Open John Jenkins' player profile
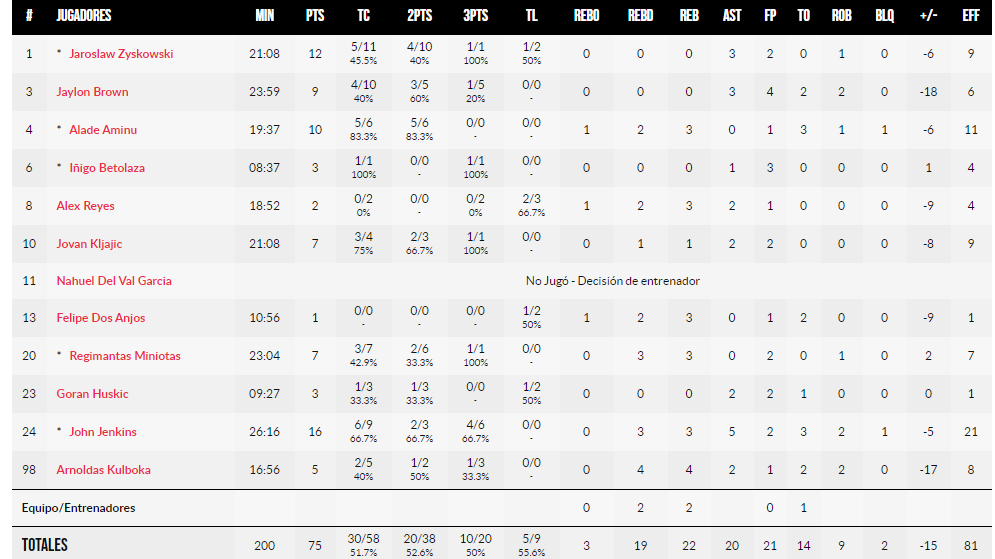Image resolution: width=995 pixels, height=559 pixels. [x=103, y=432]
